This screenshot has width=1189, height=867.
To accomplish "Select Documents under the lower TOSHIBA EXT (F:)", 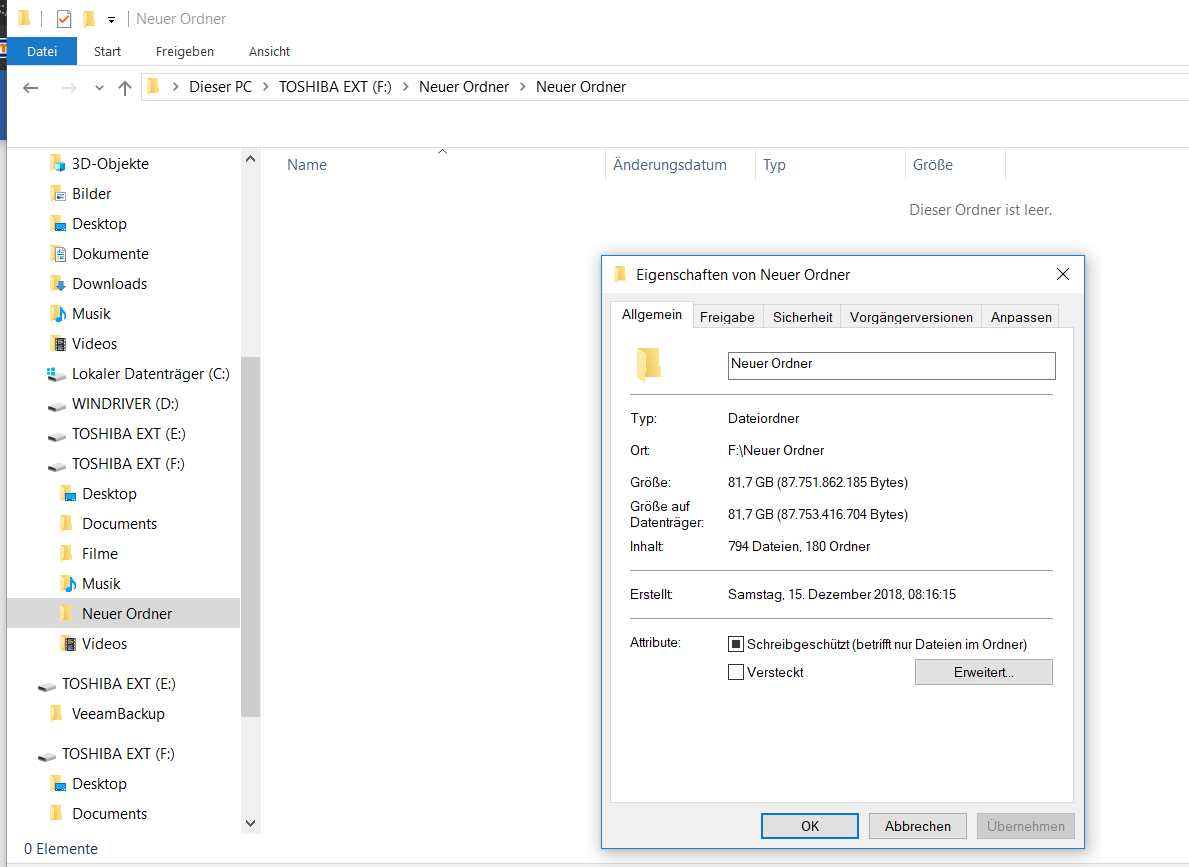I will click(109, 814).
